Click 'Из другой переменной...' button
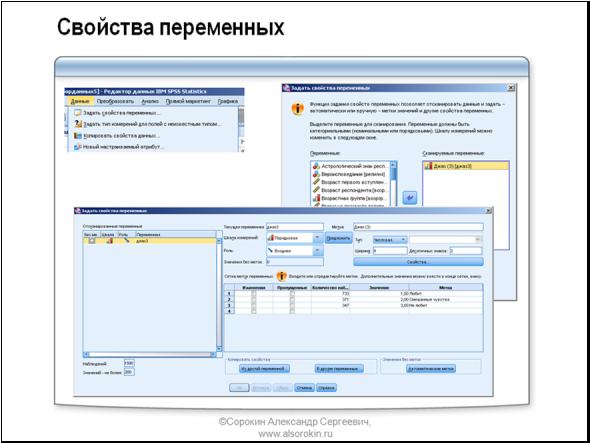Image resolution: width=590 pixels, height=443 pixels. pyautogui.click(x=265, y=368)
